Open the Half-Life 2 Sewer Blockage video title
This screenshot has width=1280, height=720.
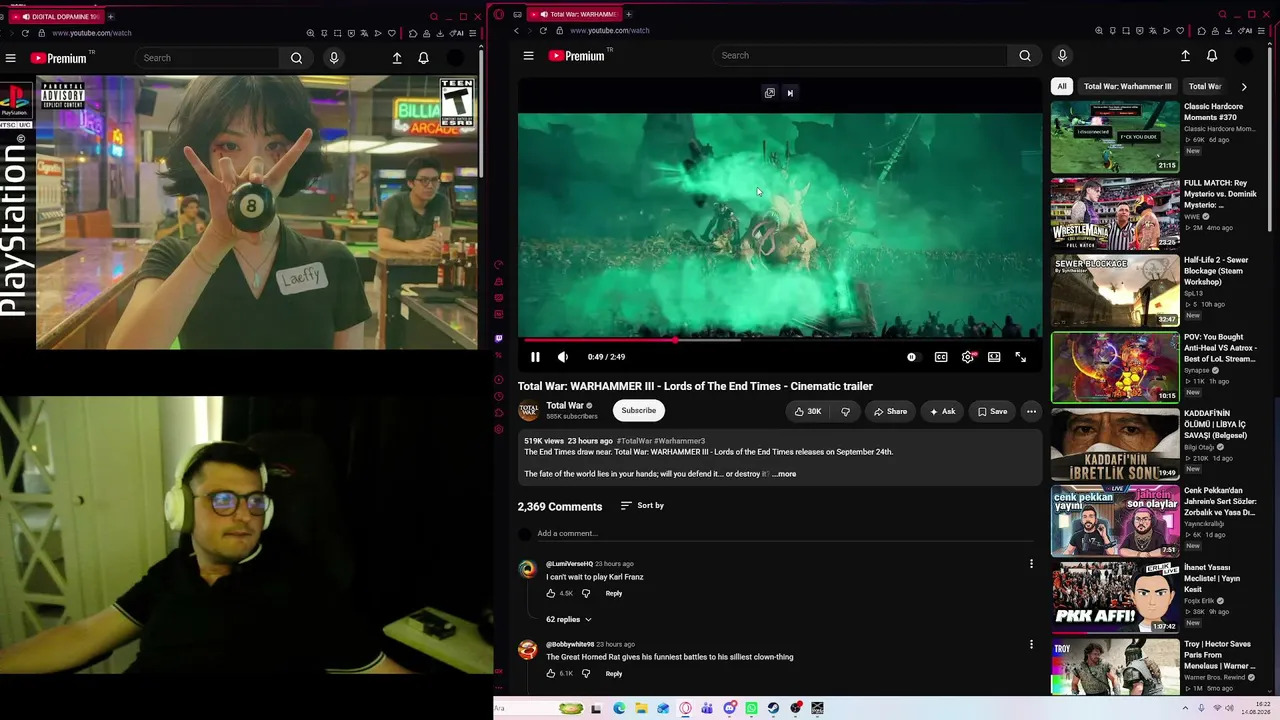click(x=1216, y=270)
